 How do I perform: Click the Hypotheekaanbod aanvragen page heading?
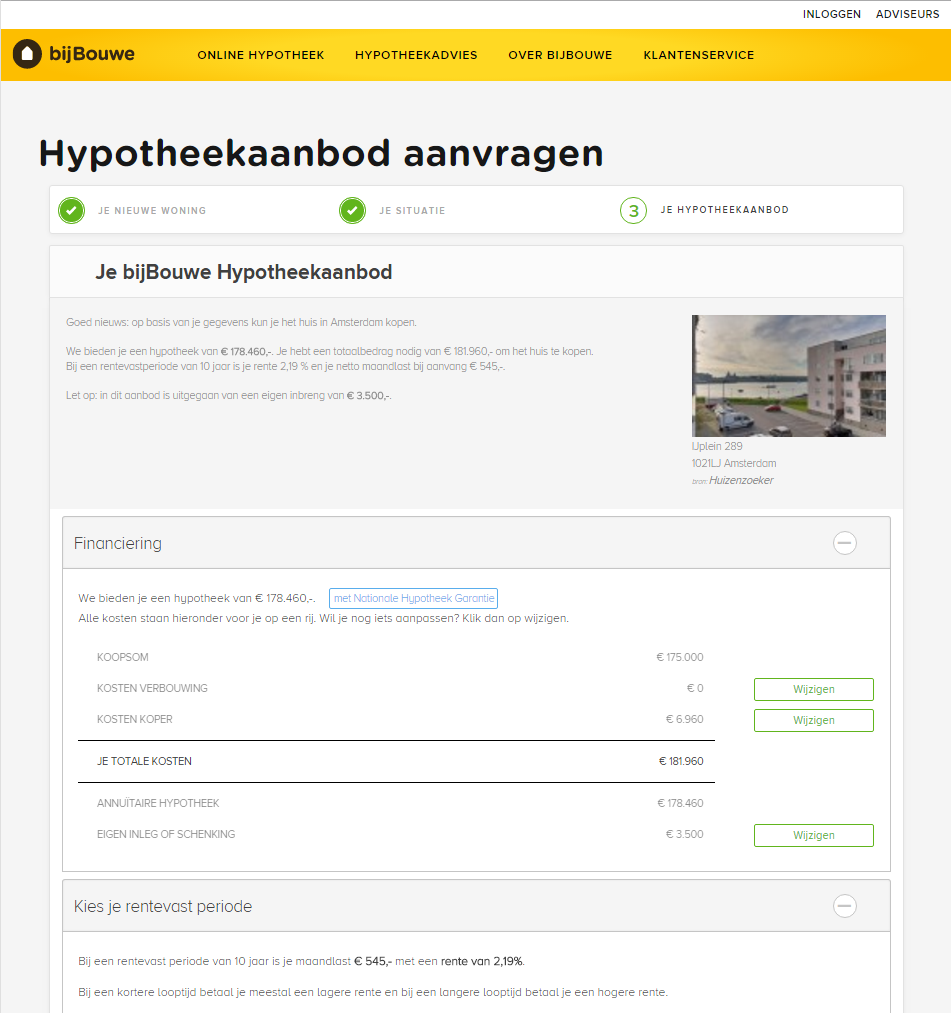click(x=321, y=154)
